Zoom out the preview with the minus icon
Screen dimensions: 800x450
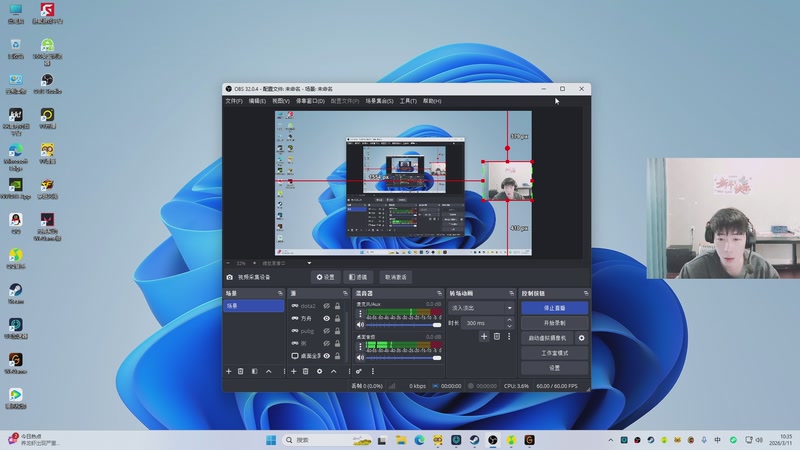point(228,263)
